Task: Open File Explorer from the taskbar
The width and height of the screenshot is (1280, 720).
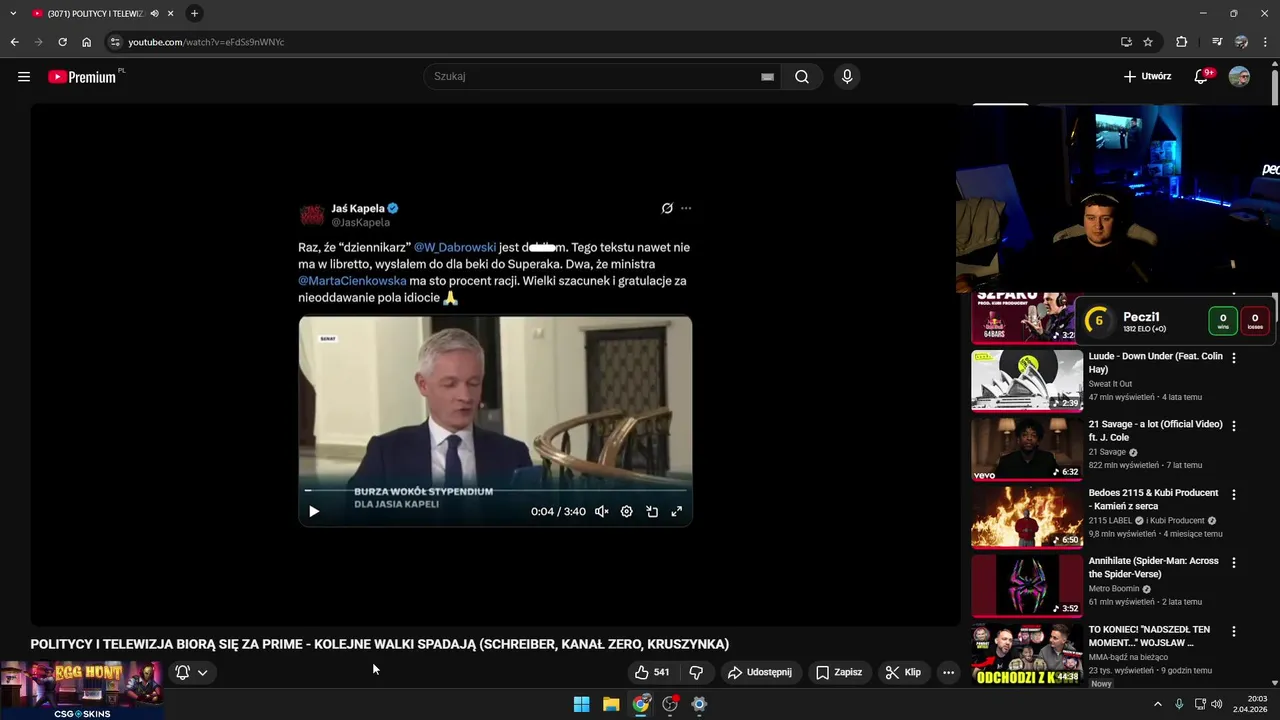Action: click(x=611, y=704)
